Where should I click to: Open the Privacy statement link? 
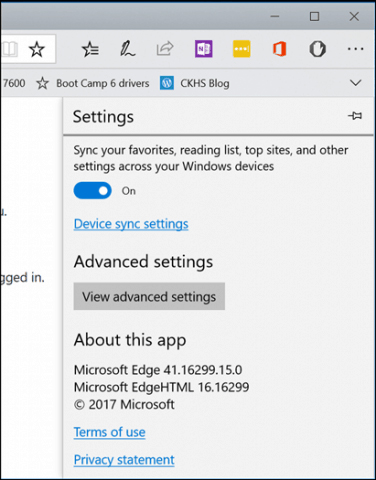pos(124,460)
